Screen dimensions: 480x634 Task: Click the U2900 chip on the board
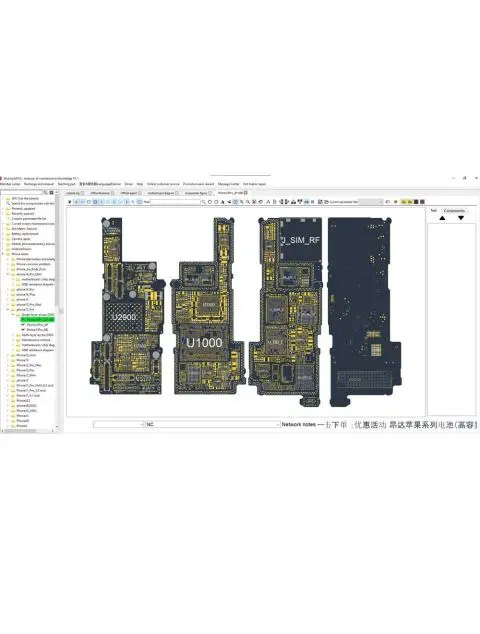pyautogui.click(x=124, y=317)
